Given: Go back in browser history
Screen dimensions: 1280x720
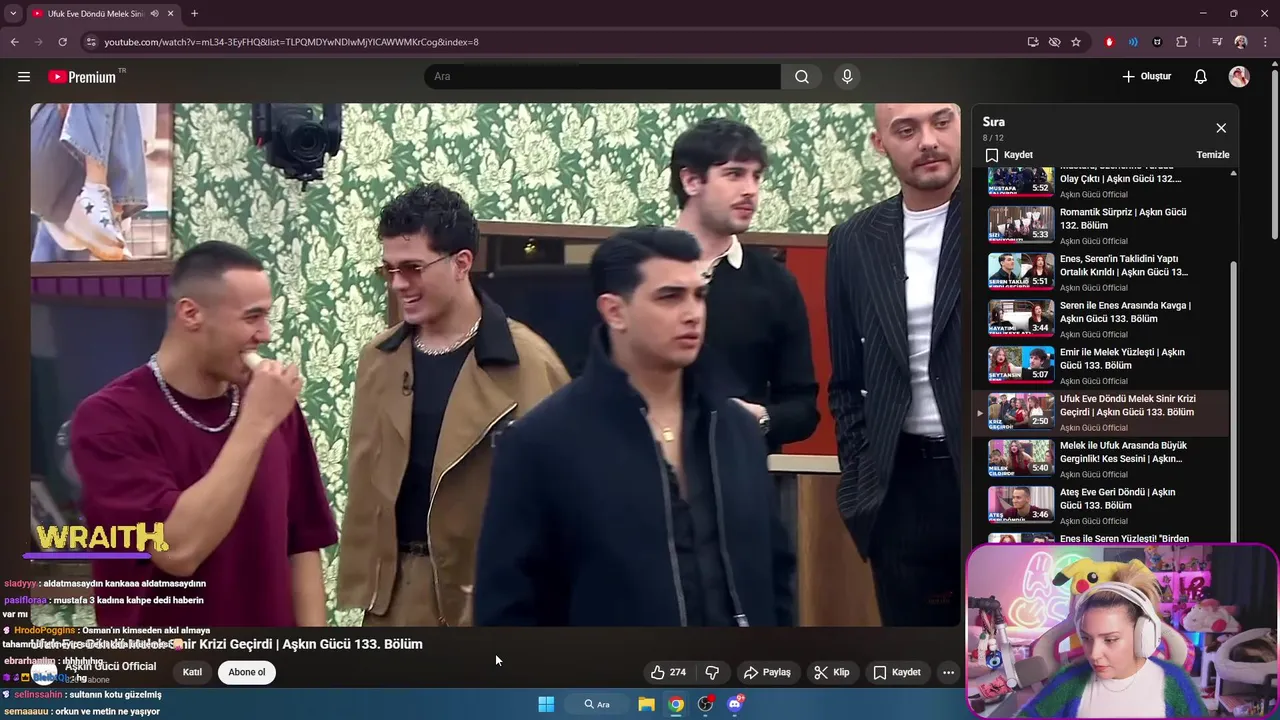Looking at the screenshot, I should pyautogui.click(x=15, y=42).
